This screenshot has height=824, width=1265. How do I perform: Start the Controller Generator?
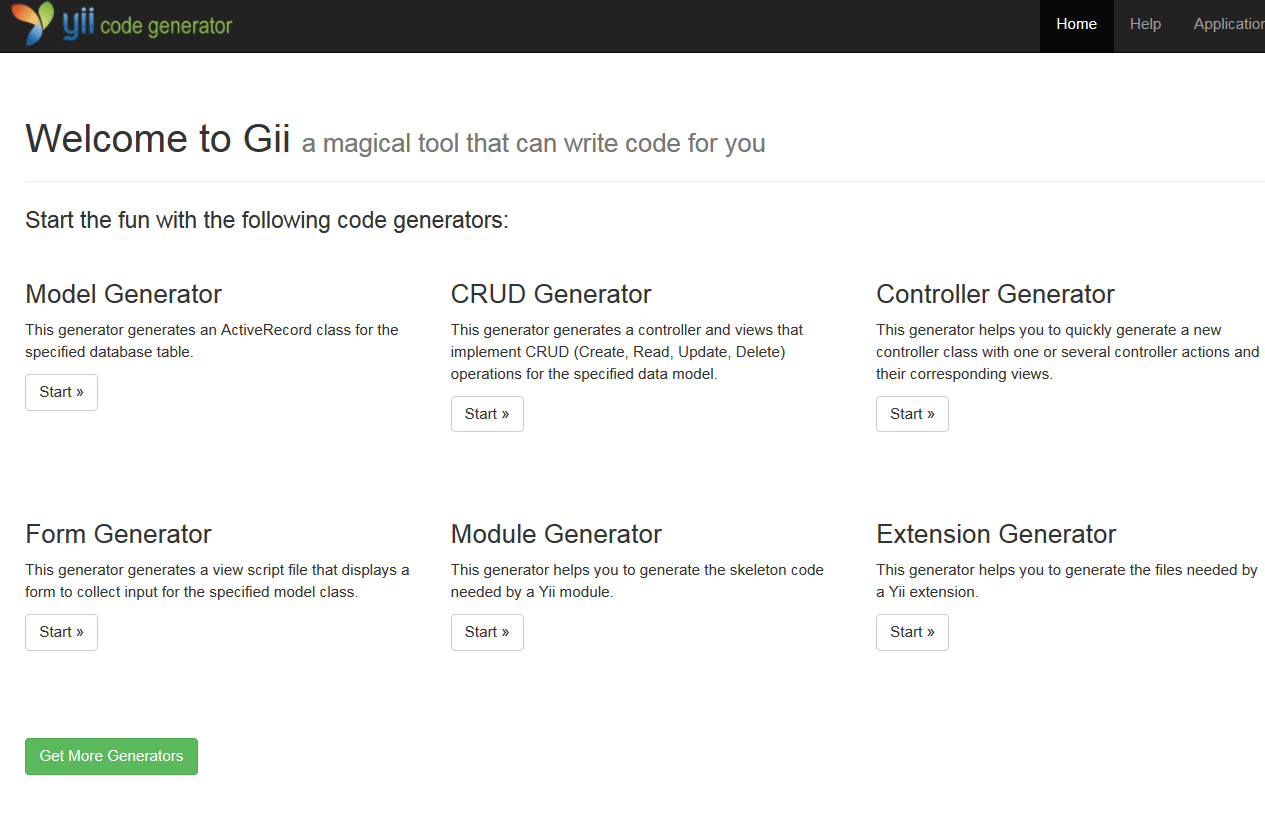(912, 414)
